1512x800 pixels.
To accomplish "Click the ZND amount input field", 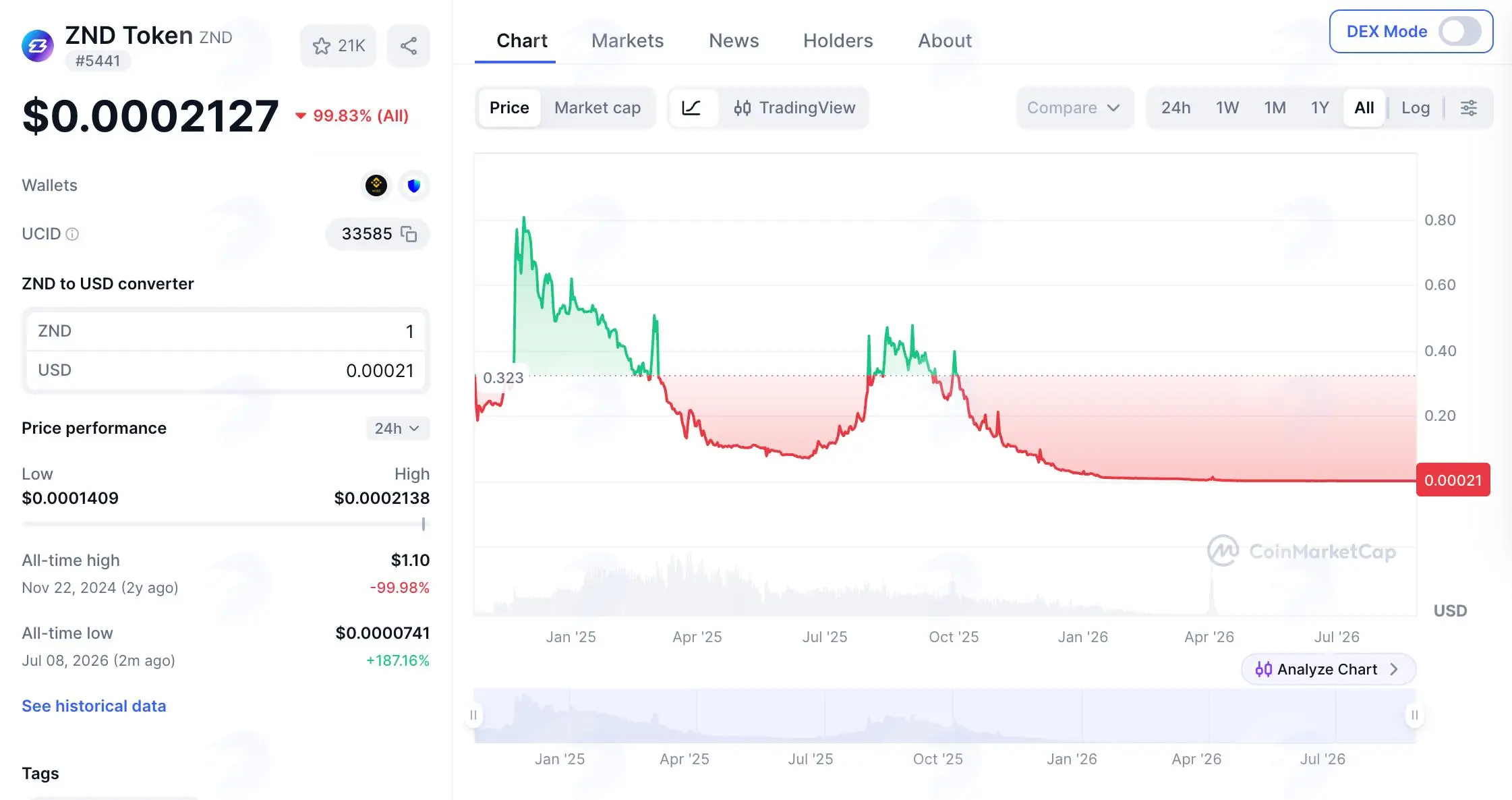I will coord(225,331).
